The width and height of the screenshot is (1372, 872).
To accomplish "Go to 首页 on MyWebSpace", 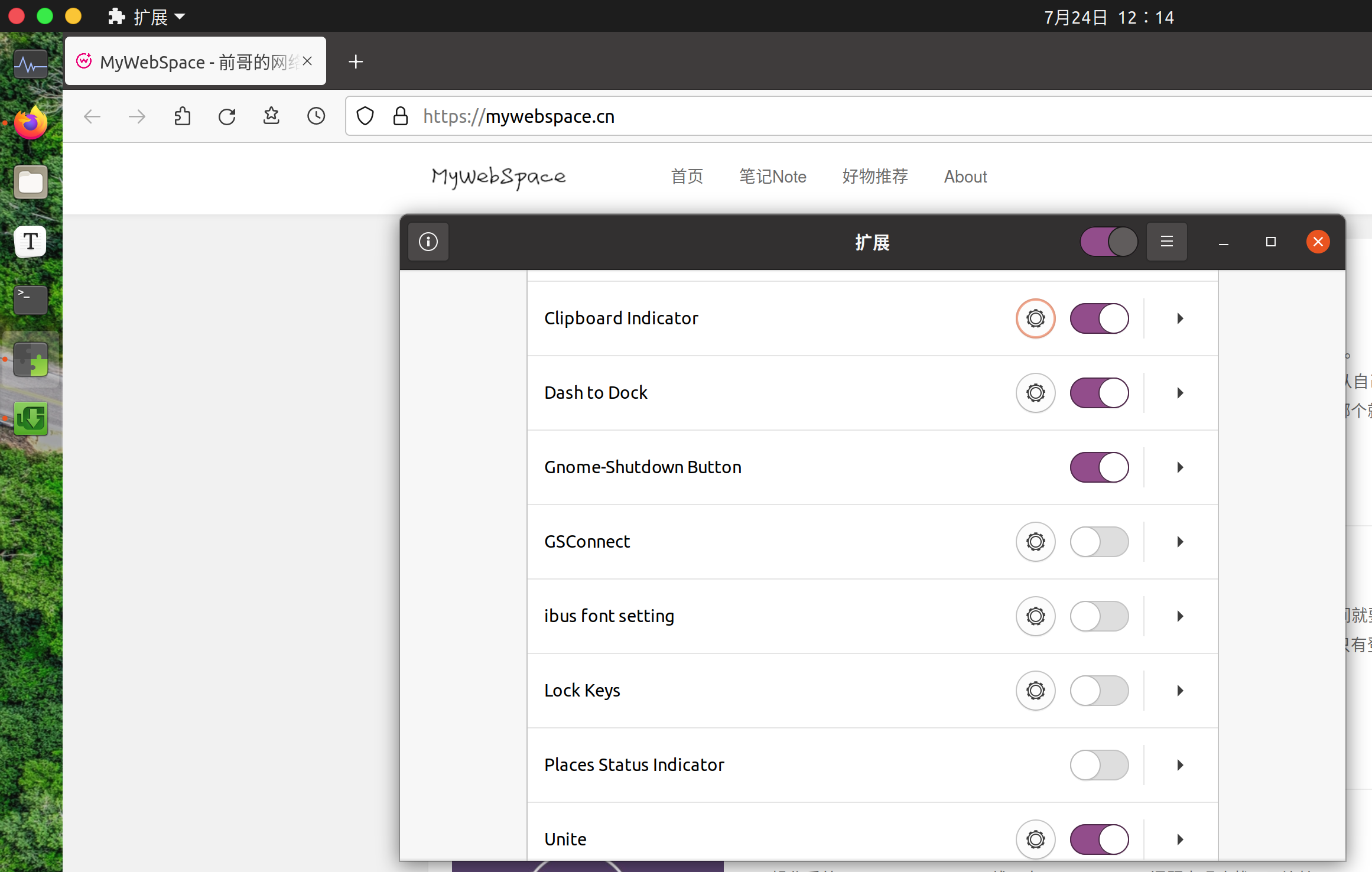I will pyautogui.click(x=687, y=176).
